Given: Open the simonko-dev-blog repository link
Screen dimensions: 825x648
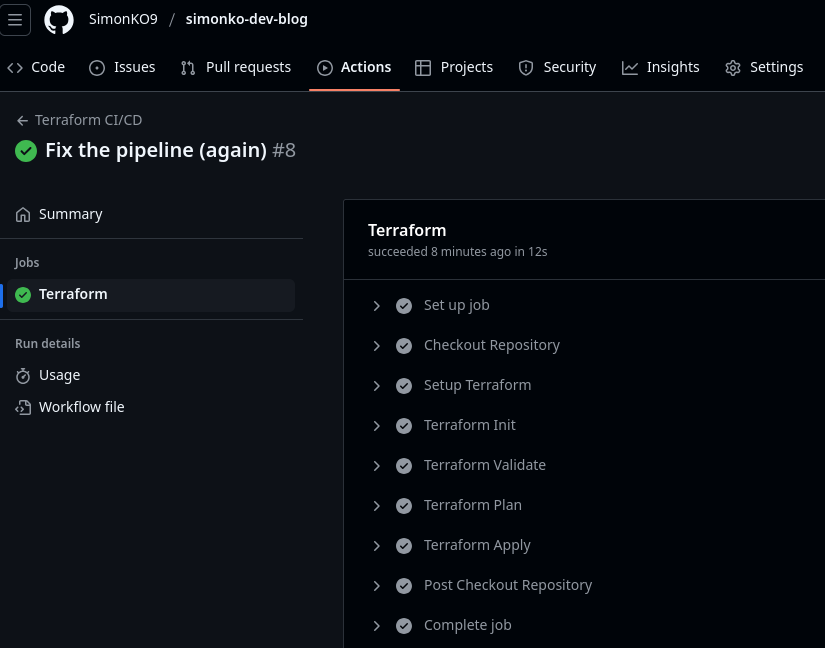Looking at the screenshot, I should point(247,19).
